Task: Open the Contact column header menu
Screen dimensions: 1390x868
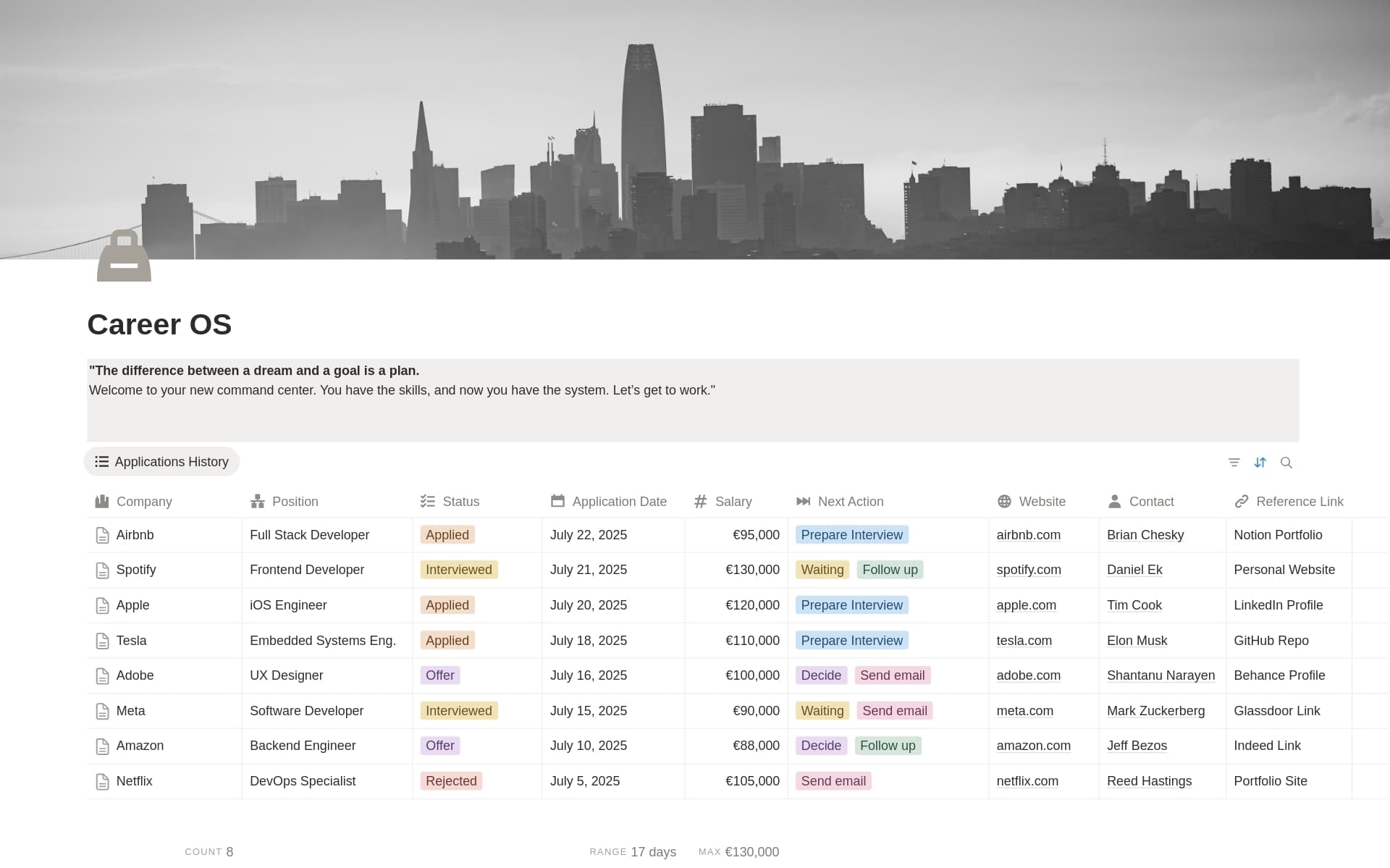Action: 1163,501
